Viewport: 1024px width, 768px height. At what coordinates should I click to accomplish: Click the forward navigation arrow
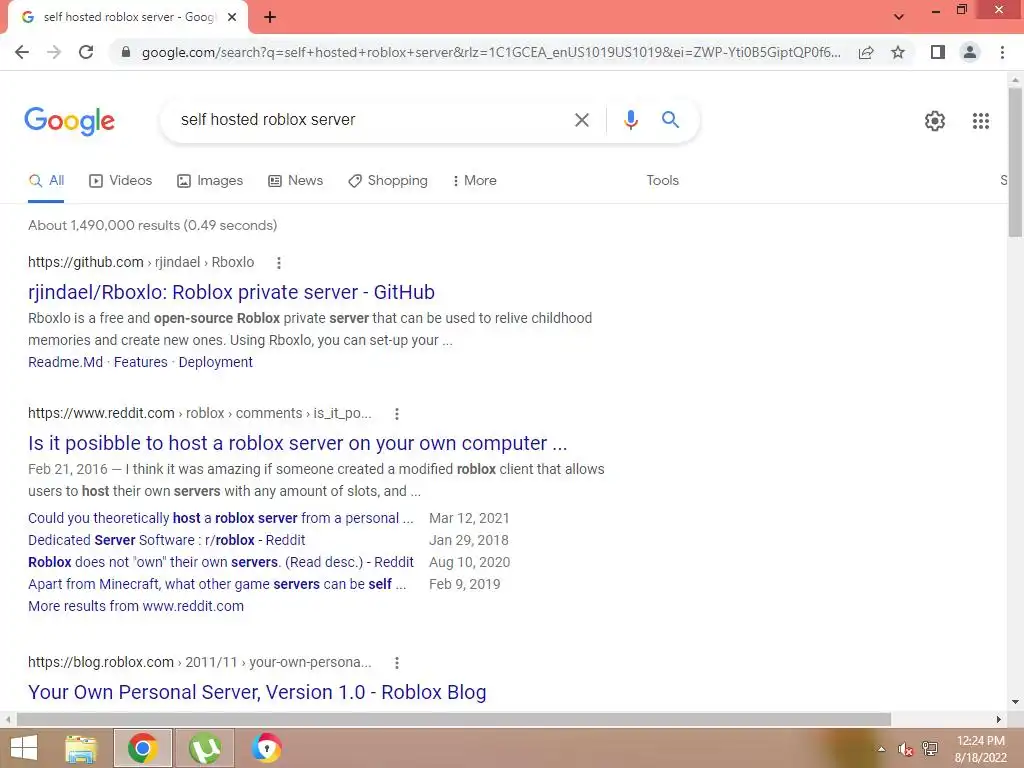point(54,52)
